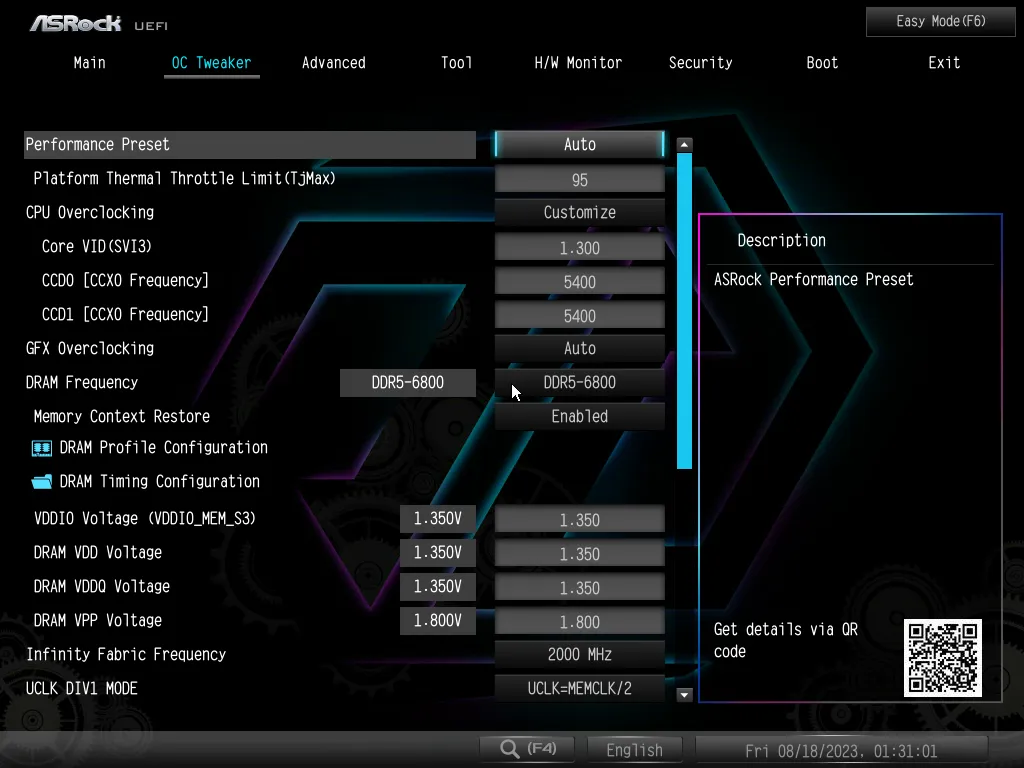Select the Core VID(SVI3) label
This screenshot has width=1024, height=768.
(97, 246)
